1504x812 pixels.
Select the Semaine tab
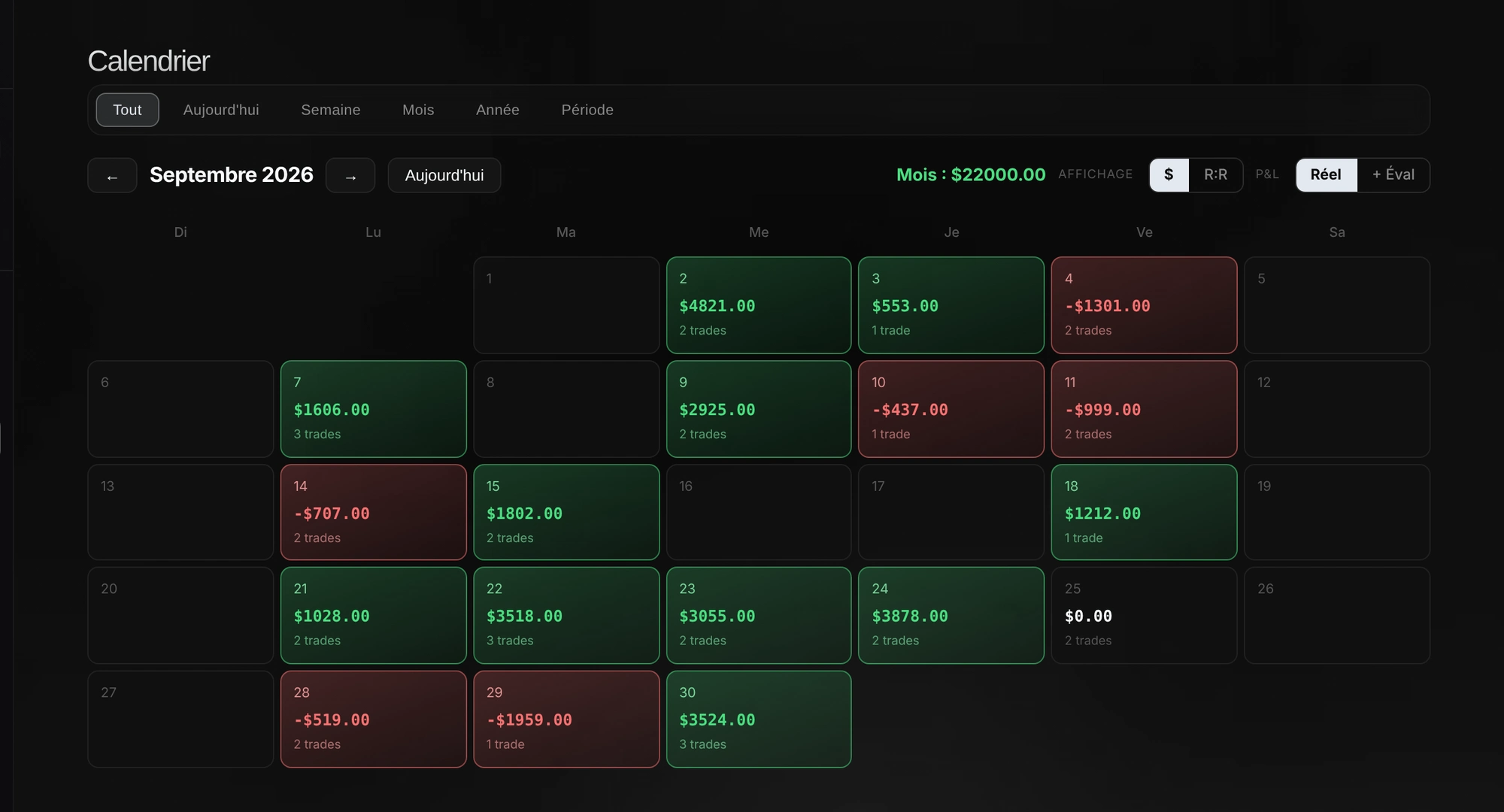tap(331, 110)
